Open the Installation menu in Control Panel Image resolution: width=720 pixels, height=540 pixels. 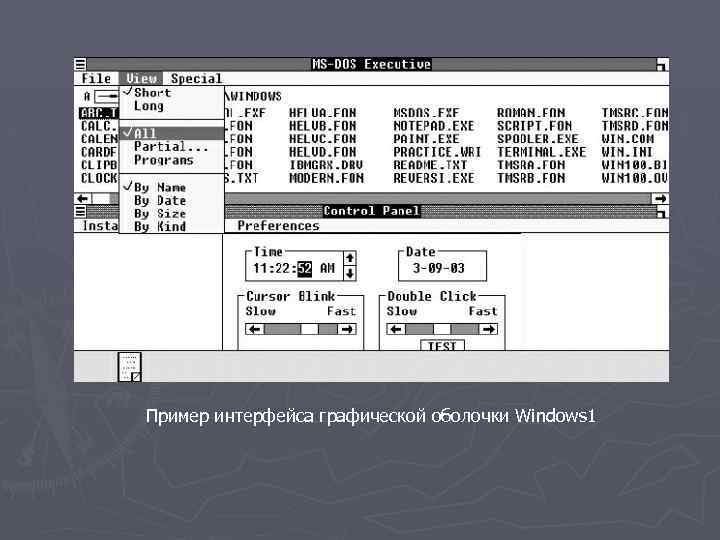pos(100,226)
